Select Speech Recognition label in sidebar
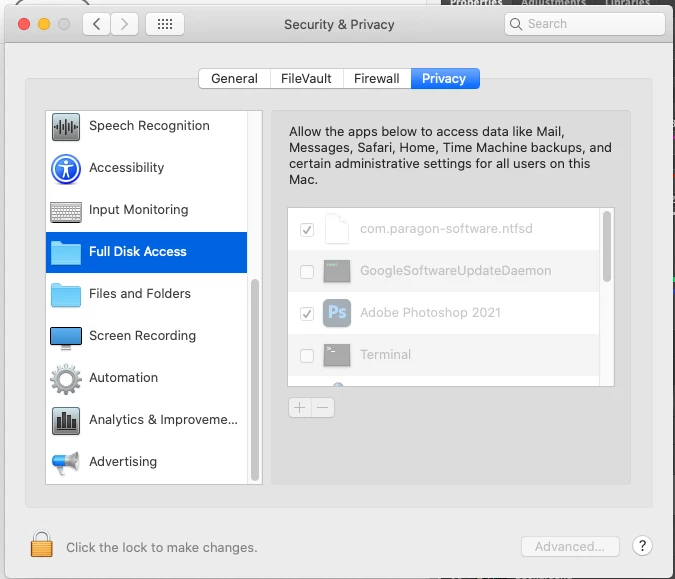675x579 pixels. tap(149, 126)
